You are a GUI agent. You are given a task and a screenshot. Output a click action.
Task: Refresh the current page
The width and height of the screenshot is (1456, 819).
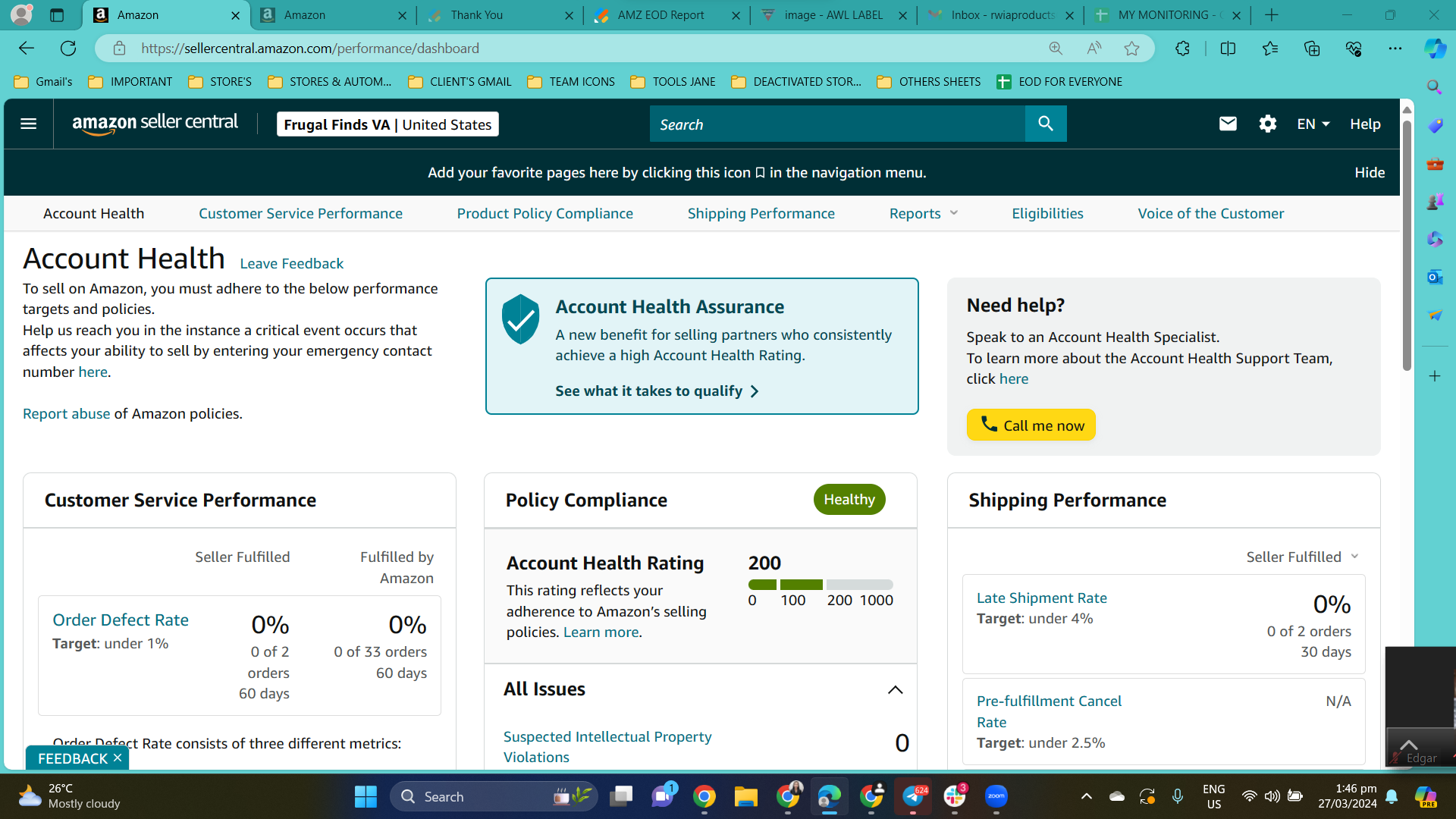[68, 49]
